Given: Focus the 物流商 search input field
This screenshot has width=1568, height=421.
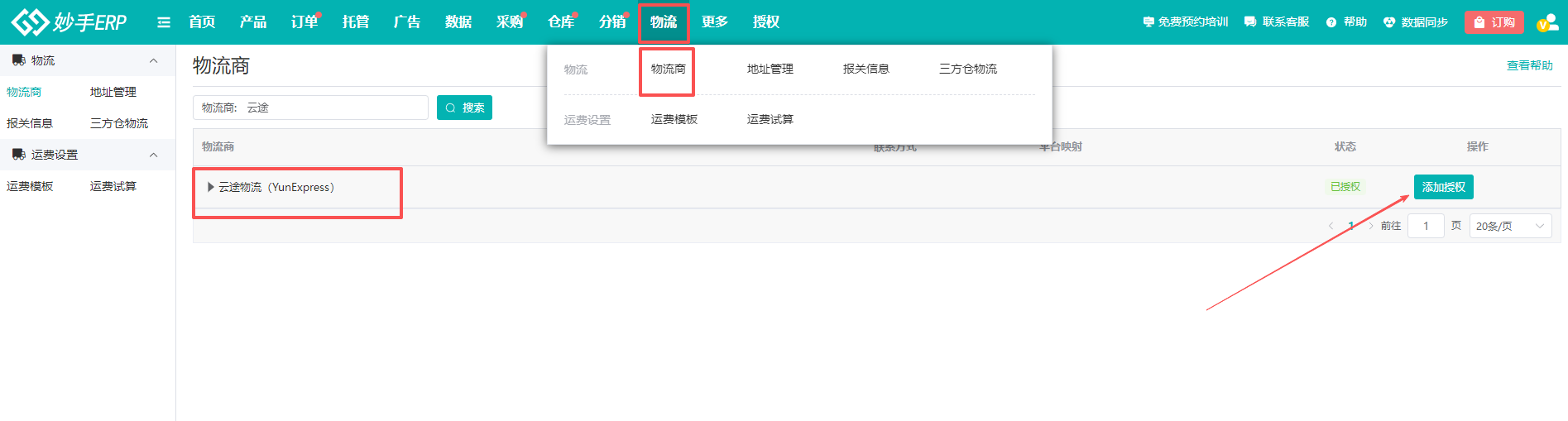Looking at the screenshot, I should pos(310,108).
